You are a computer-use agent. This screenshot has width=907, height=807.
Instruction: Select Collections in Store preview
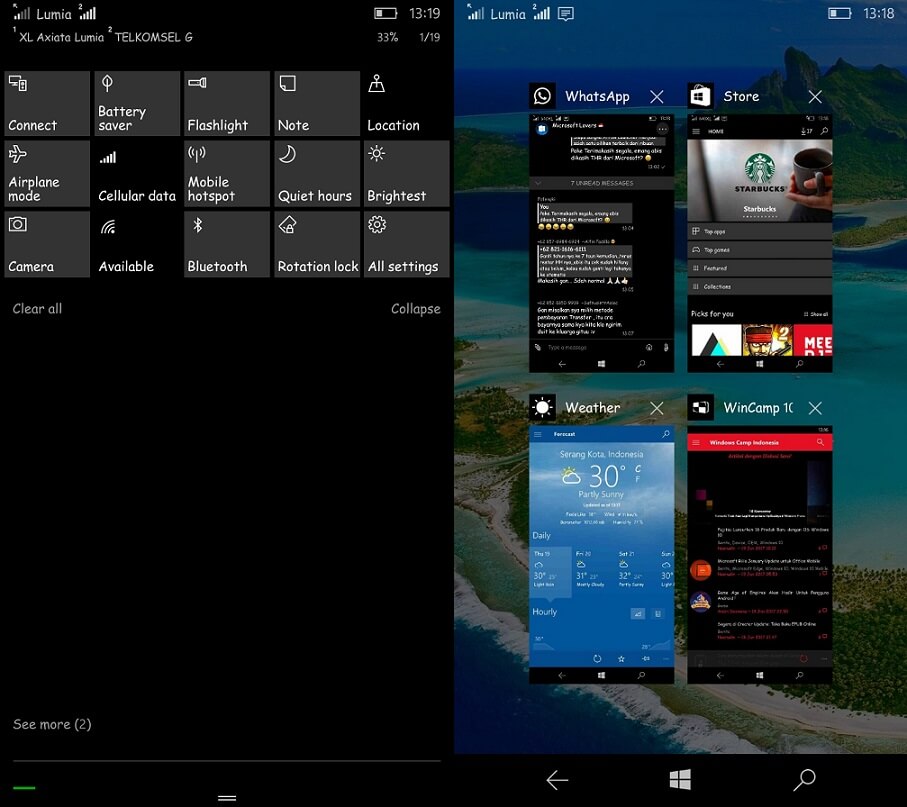(759, 286)
